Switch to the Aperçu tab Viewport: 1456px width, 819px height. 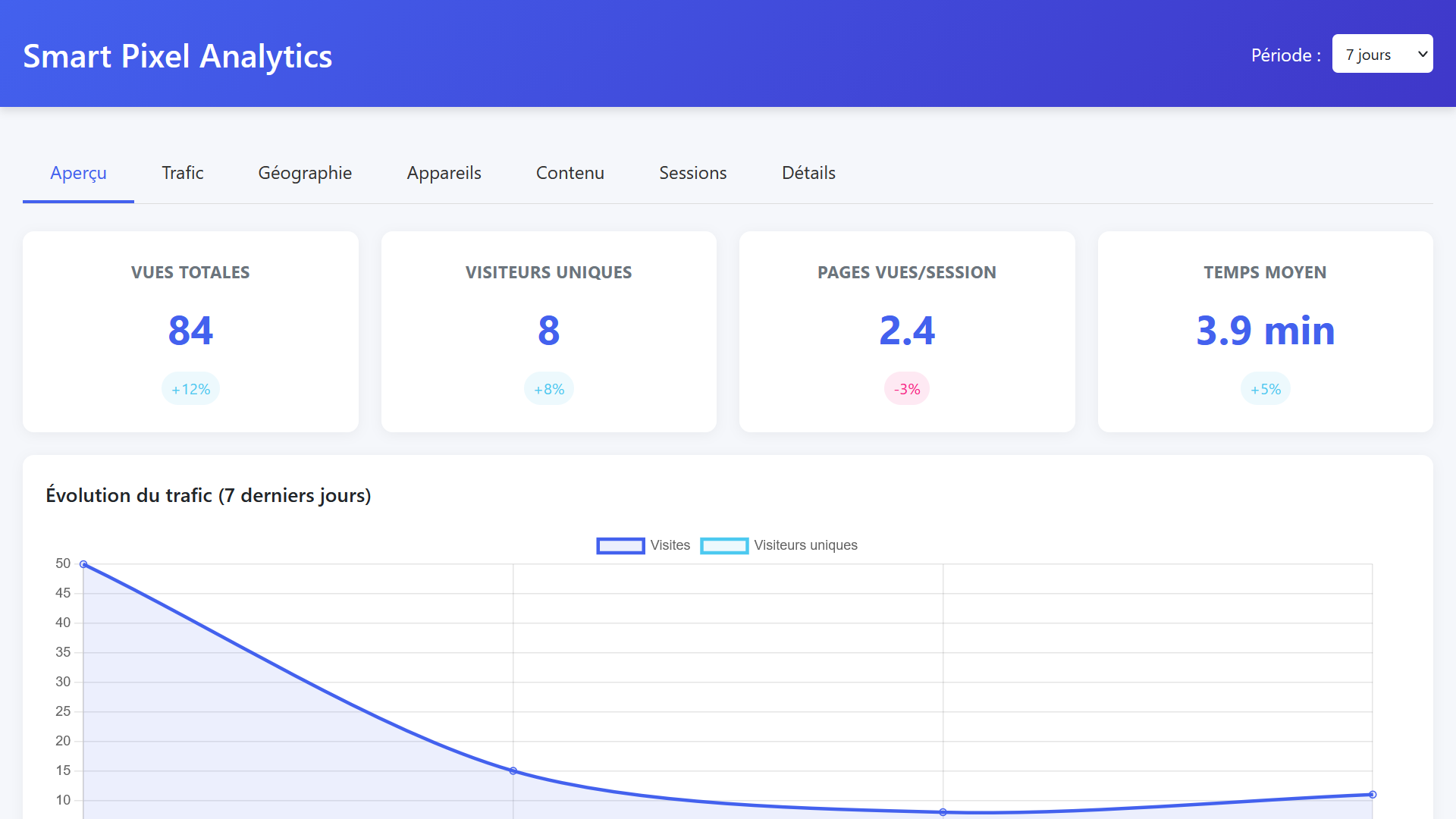(x=78, y=173)
